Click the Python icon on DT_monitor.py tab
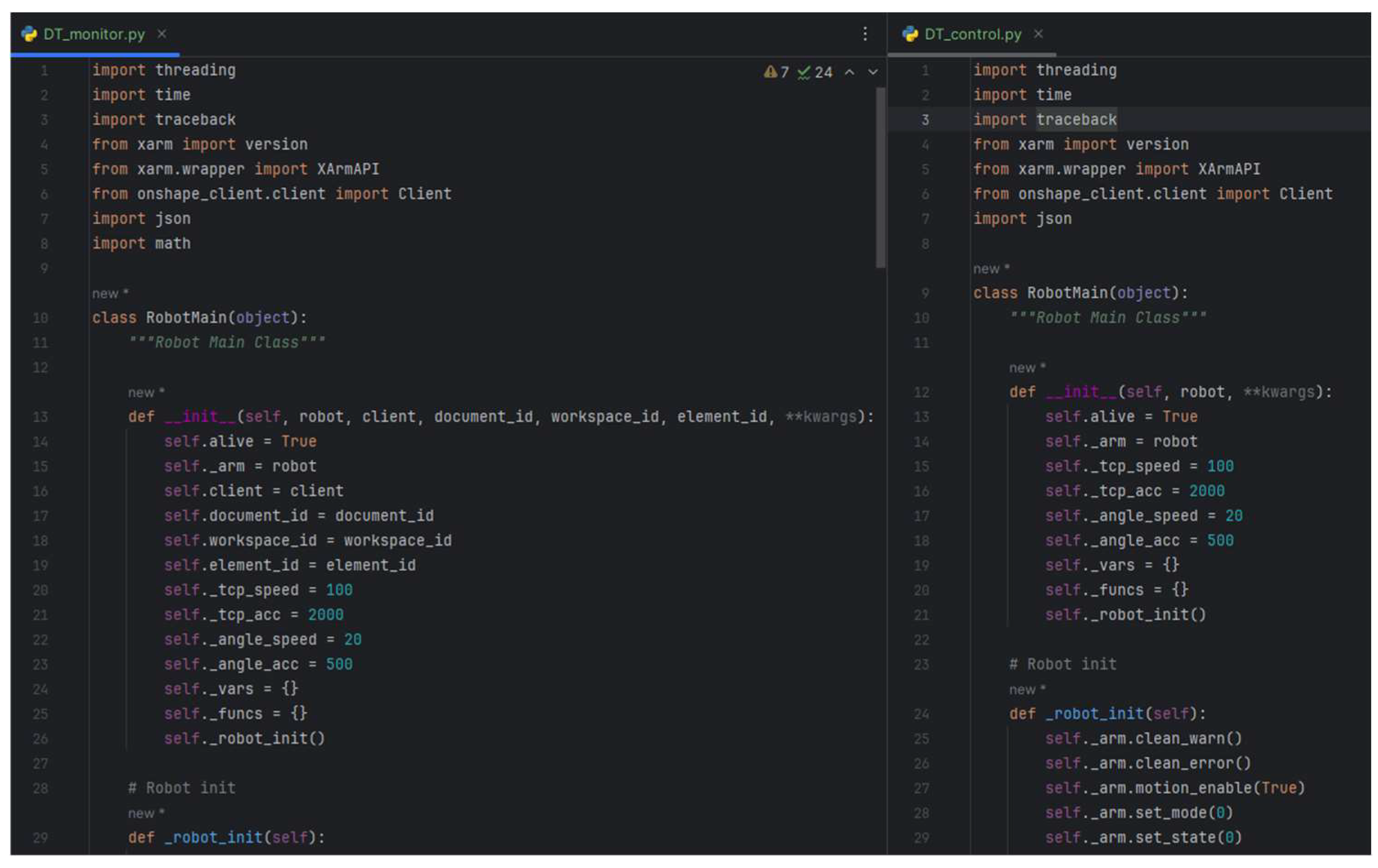Image resolution: width=1378 pixels, height=868 pixels. 29,34
